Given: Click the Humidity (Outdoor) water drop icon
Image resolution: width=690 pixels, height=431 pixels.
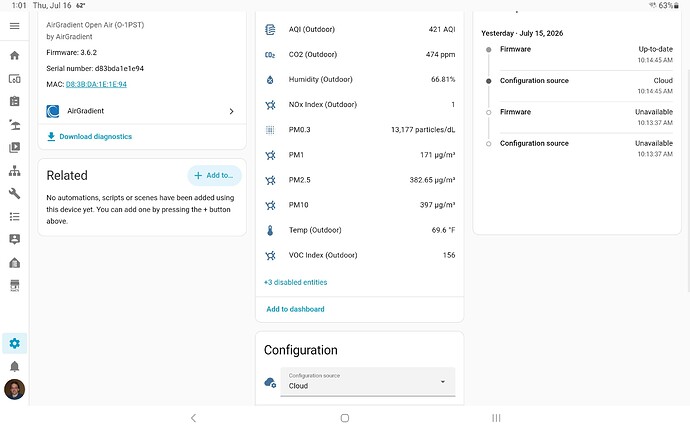Looking at the screenshot, I should click(x=270, y=80).
